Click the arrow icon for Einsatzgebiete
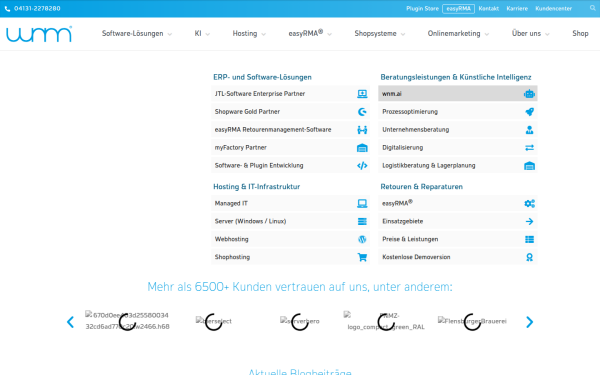Viewport: 600px width, 375px height. tap(529, 222)
